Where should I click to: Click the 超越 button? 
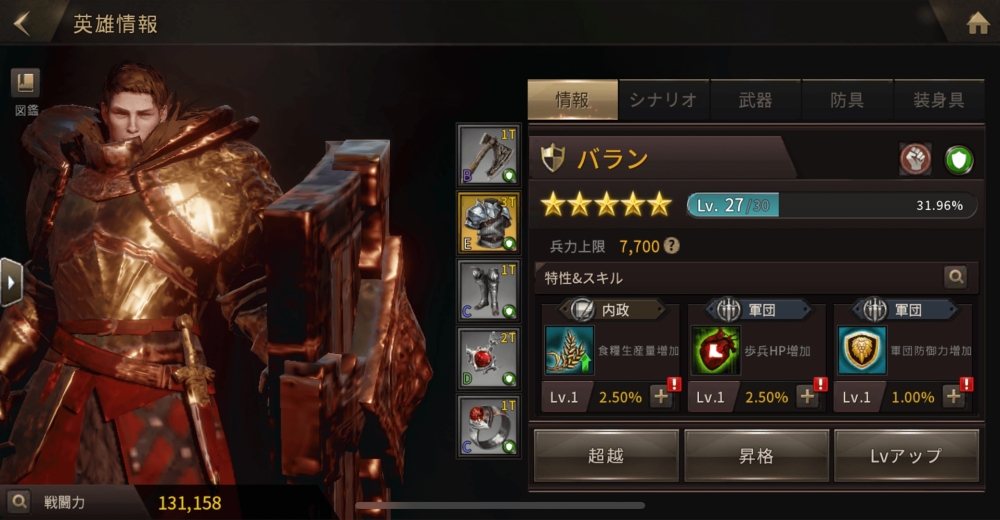point(606,456)
